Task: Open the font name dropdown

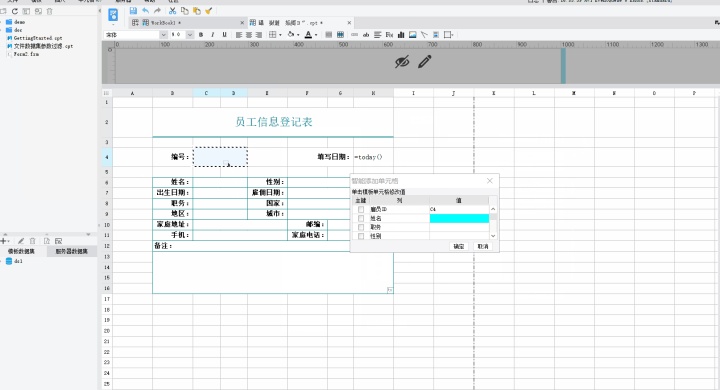Action: [x=163, y=35]
